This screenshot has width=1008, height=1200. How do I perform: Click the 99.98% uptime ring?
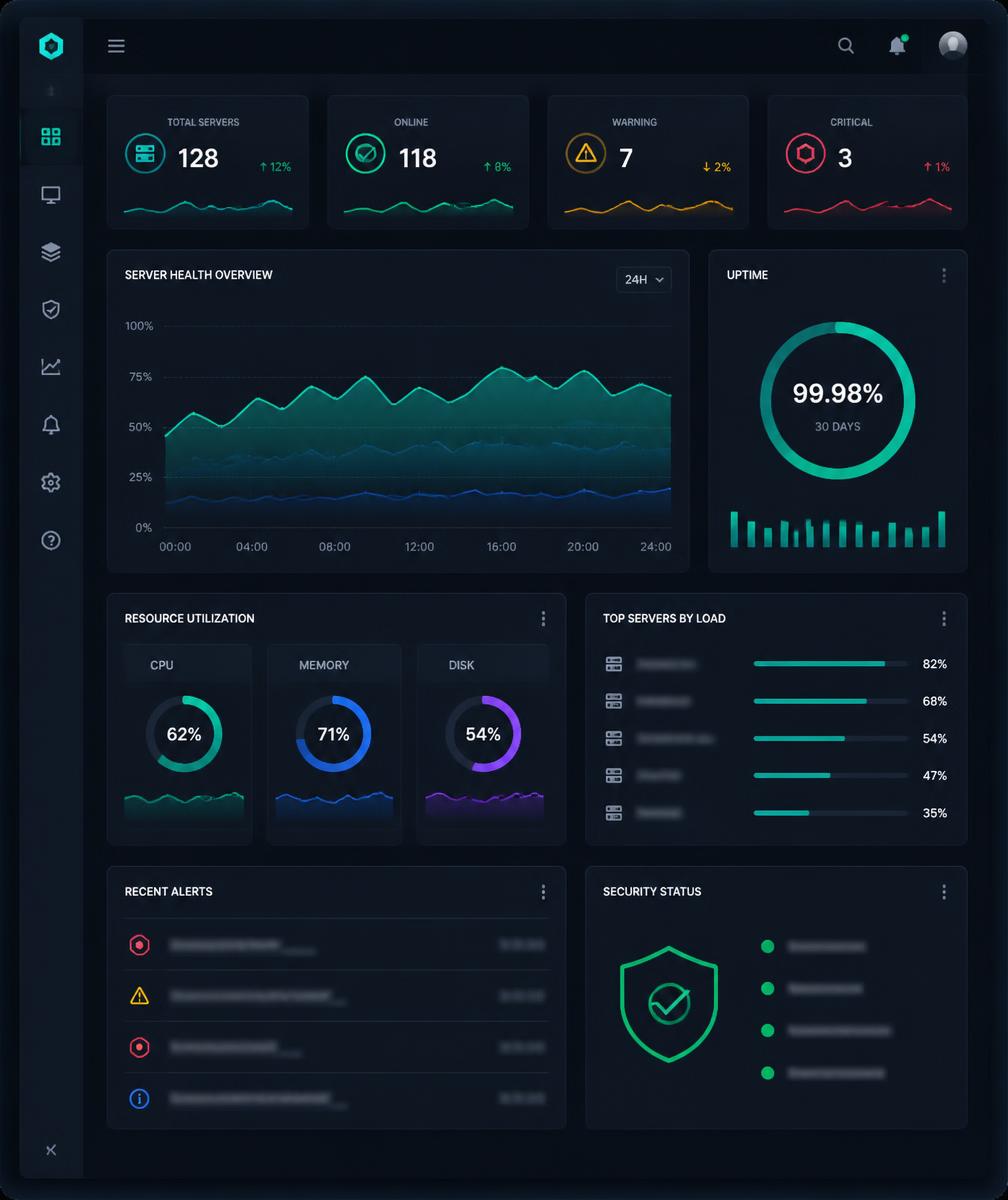(x=837, y=400)
